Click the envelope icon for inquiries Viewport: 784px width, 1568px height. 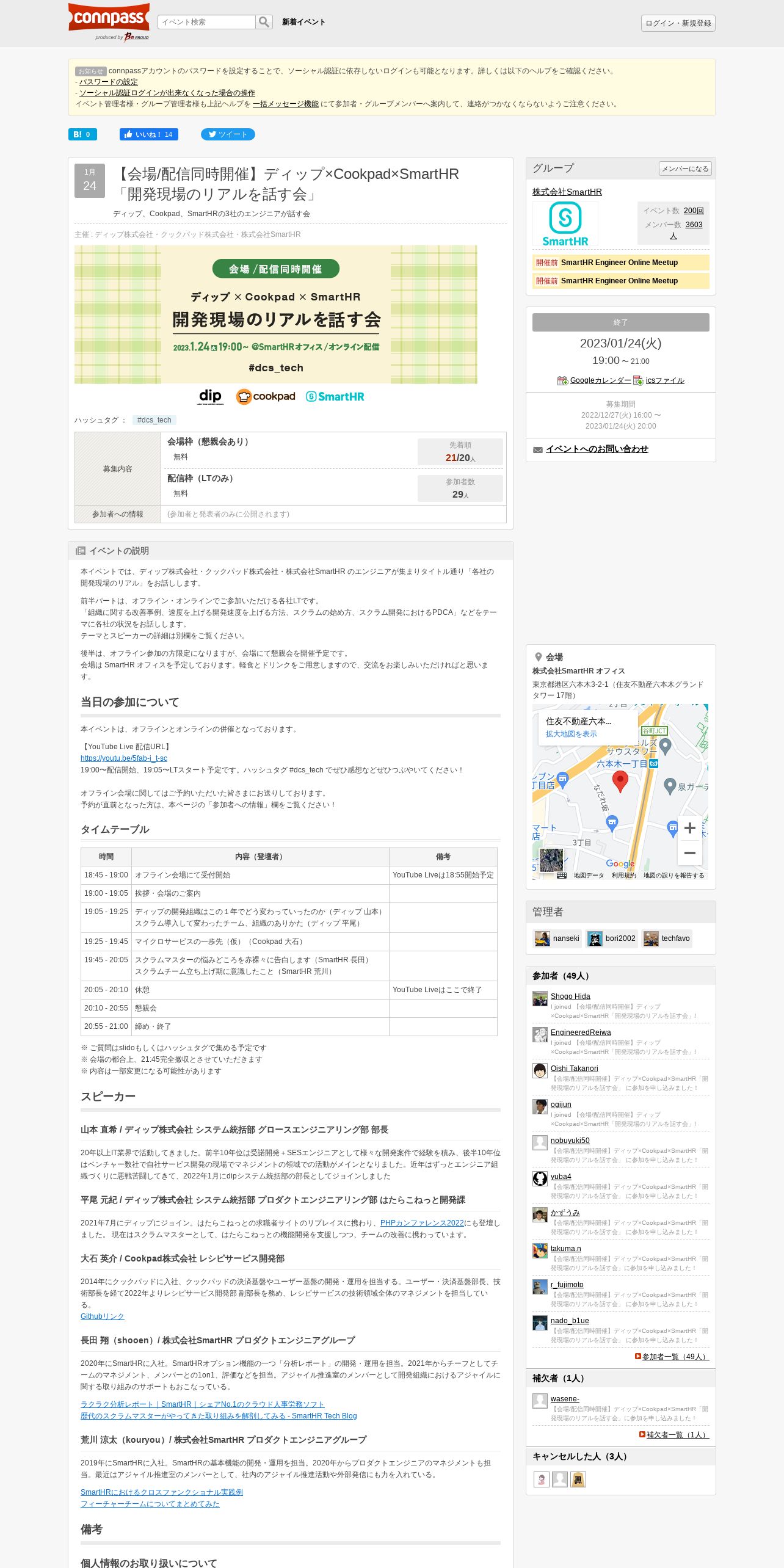click(538, 449)
